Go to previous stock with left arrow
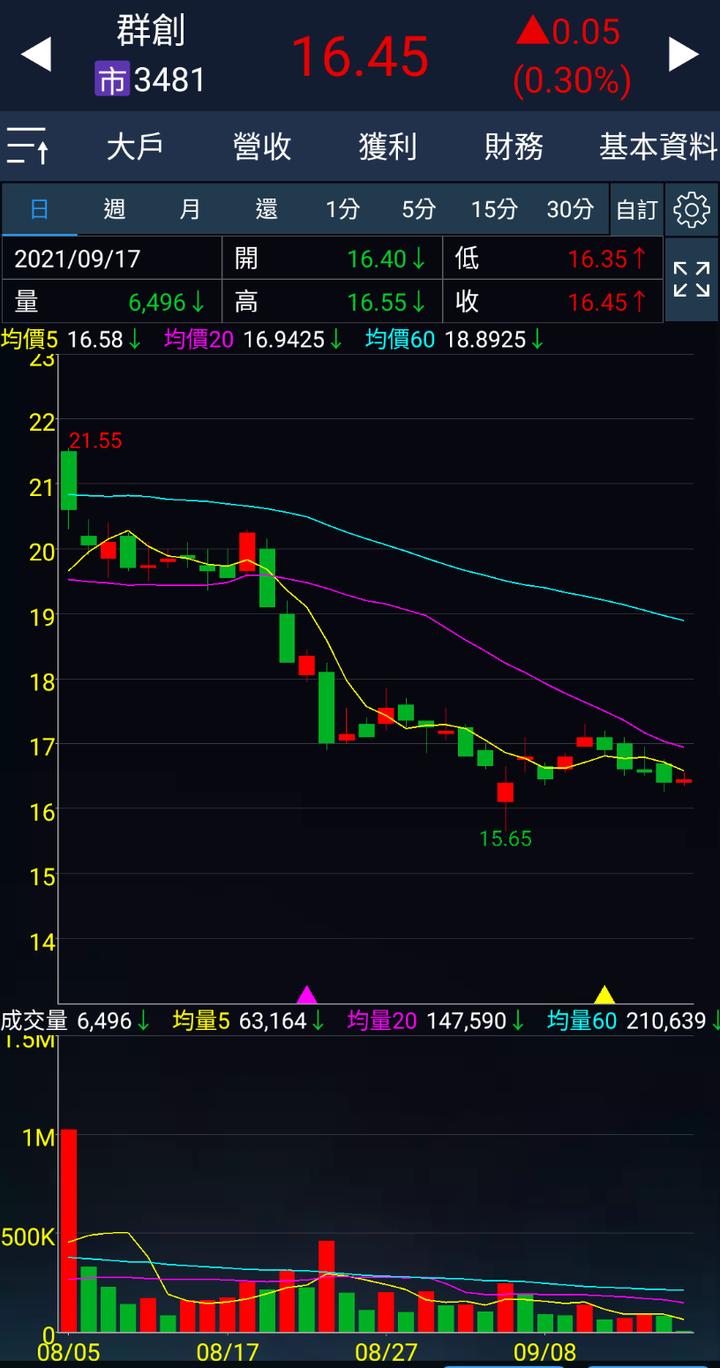Image resolution: width=720 pixels, height=1368 pixels. (36, 54)
